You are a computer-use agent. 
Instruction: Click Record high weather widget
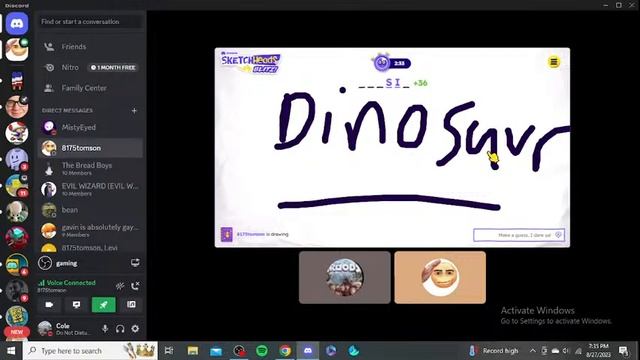[494, 351]
